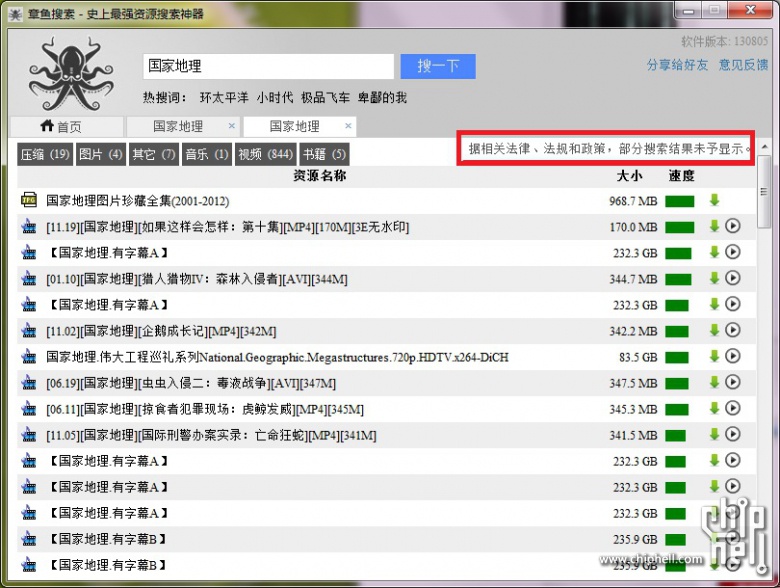This screenshot has width=780, height=588.
Task: Click the 搜一下 search button
Action: pyautogui.click(x=438, y=66)
